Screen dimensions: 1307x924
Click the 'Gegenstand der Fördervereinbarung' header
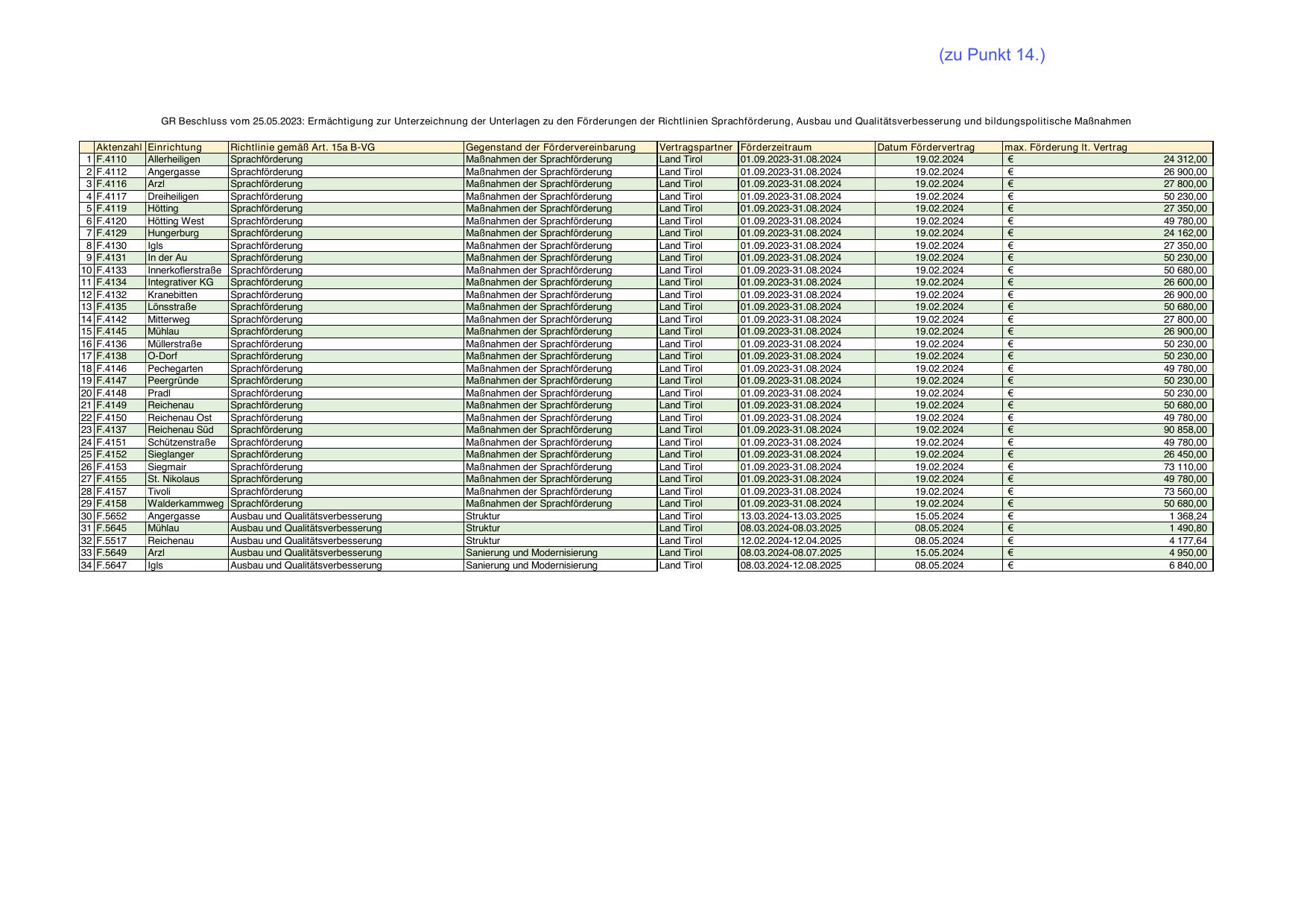tap(550, 148)
